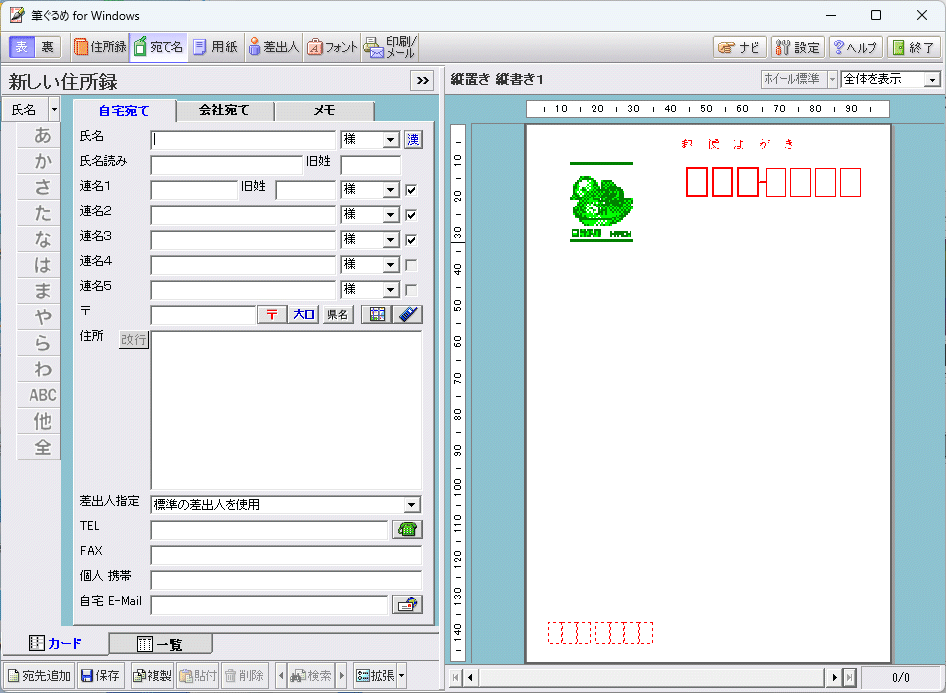Viewport: 946px width, 693px height.
Task: Open the 氏名 index sort dropdown
Action: pos(54,110)
